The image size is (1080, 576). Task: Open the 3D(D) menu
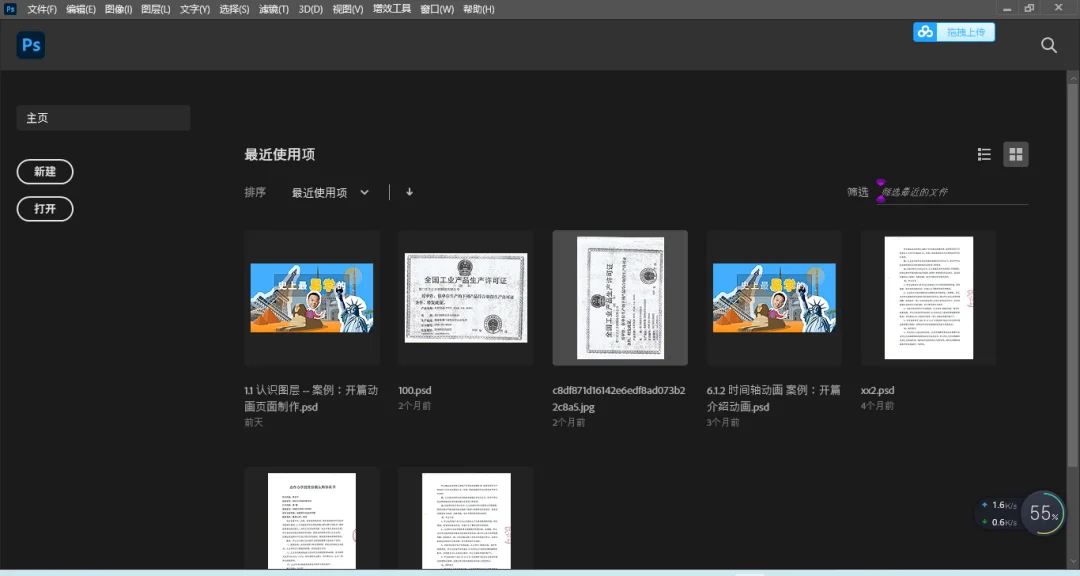tap(311, 9)
